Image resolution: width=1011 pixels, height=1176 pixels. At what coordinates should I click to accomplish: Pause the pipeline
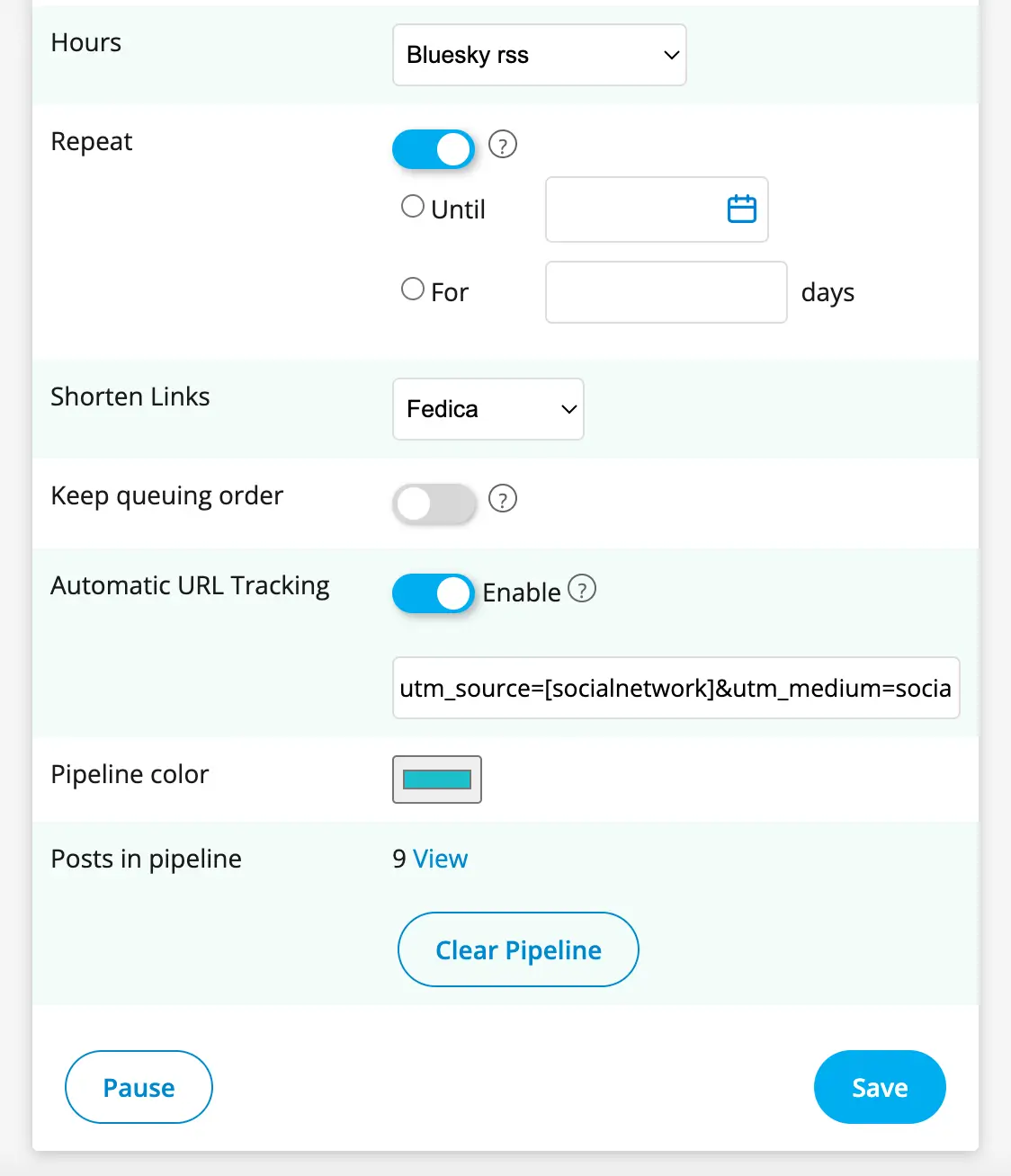coord(139,1087)
